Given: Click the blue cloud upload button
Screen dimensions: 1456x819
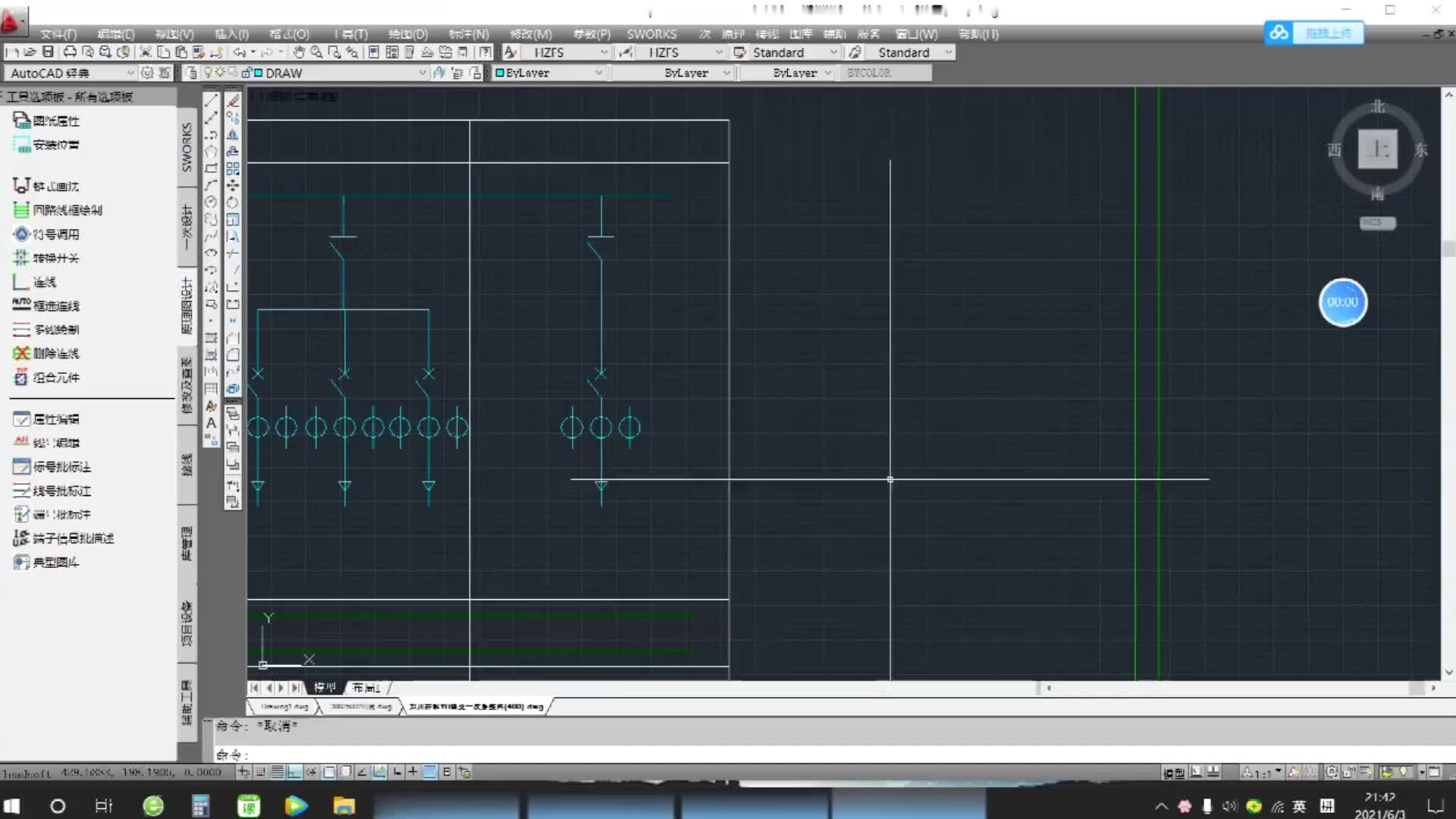Looking at the screenshot, I should click(x=1313, y=33).
